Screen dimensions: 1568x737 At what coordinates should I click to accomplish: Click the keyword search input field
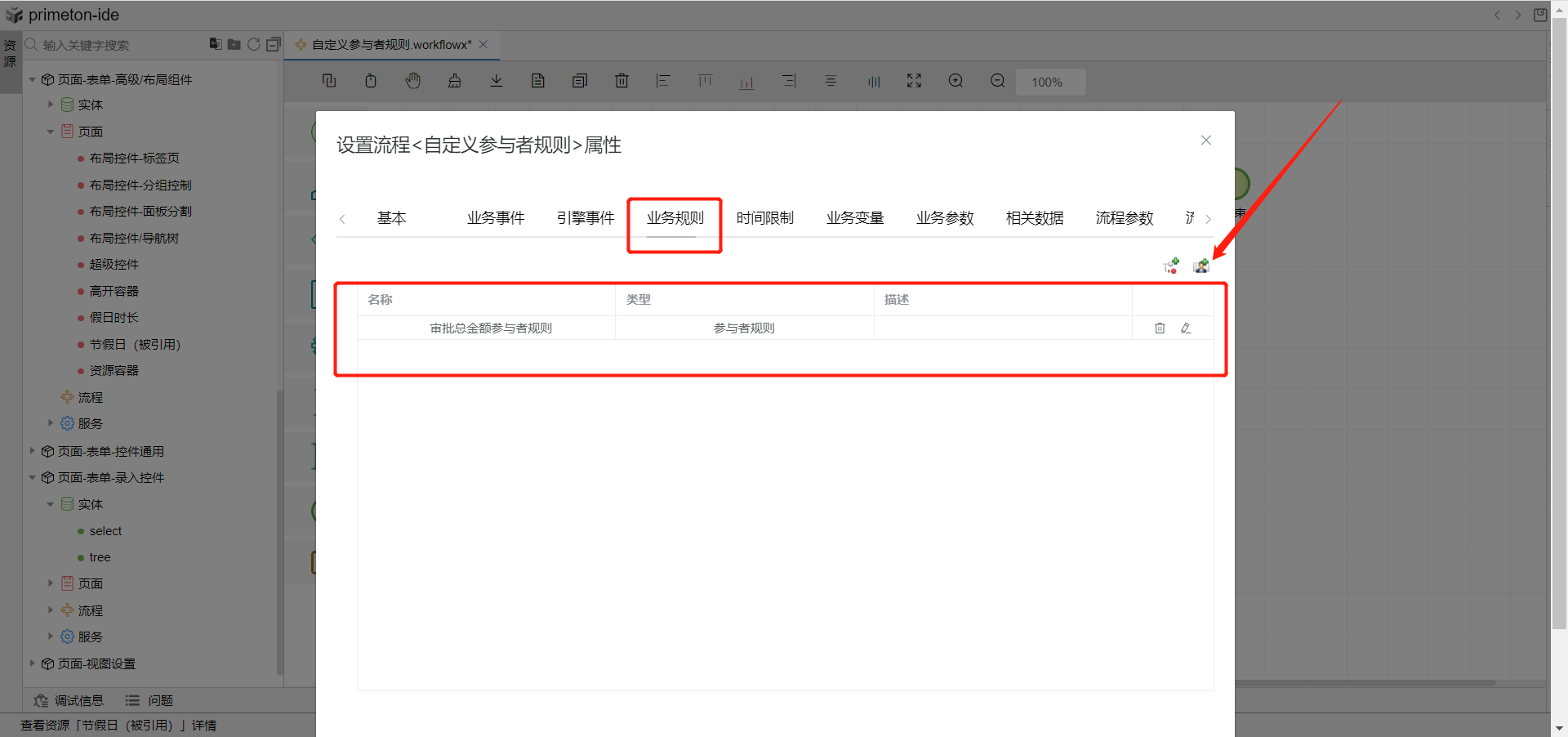(x=122, y=45)
